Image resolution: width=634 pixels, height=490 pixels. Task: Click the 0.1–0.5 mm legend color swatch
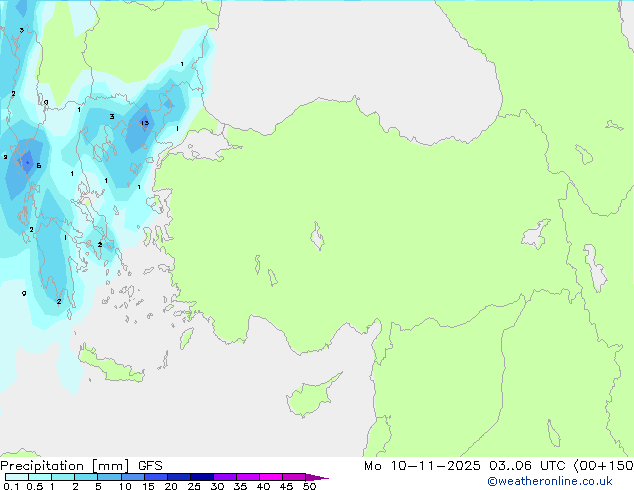click(x=17, y=477)
